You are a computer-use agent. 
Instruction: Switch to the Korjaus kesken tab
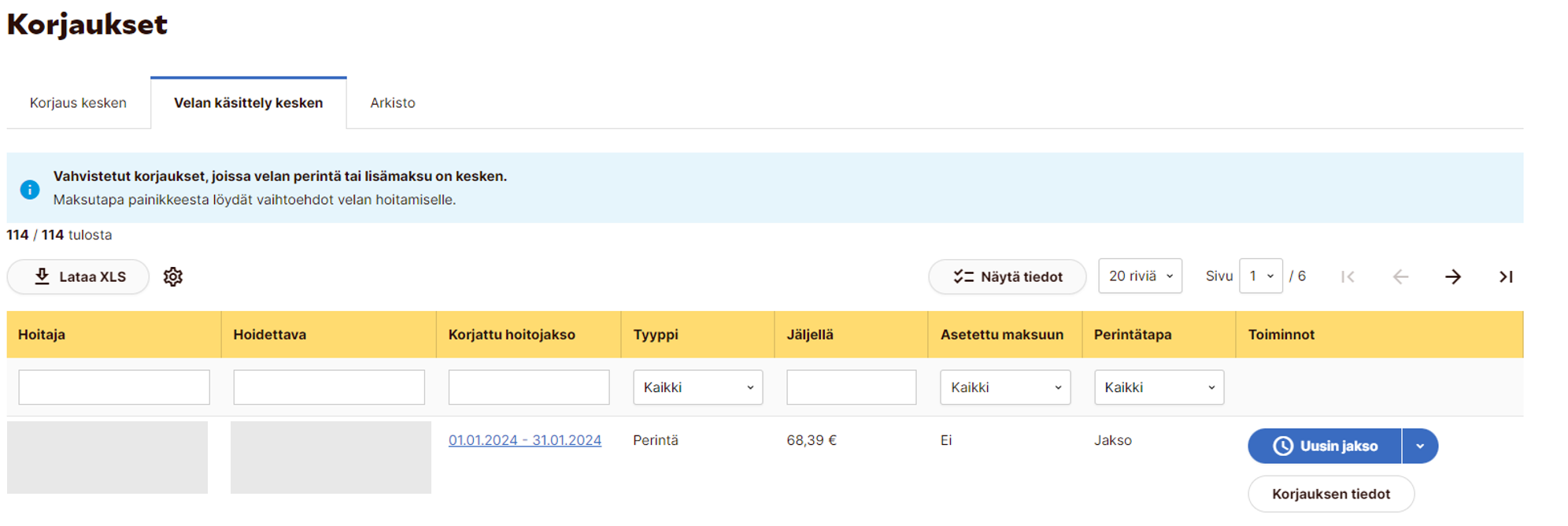pos(78,103)
